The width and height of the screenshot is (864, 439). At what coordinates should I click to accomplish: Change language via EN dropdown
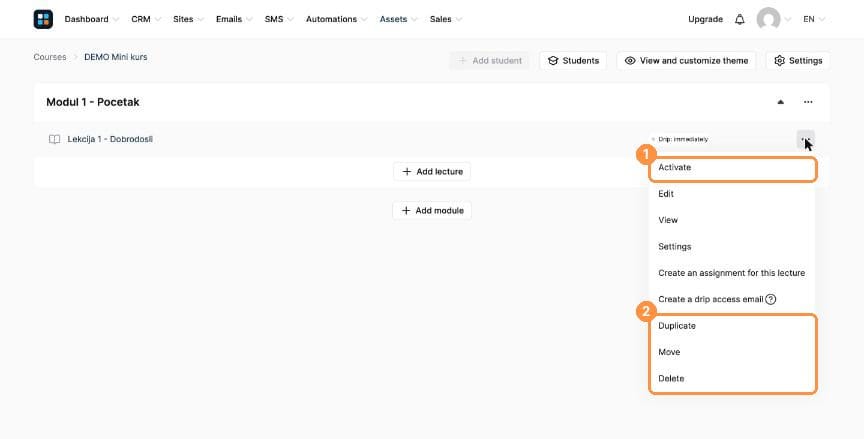[814, 19]
